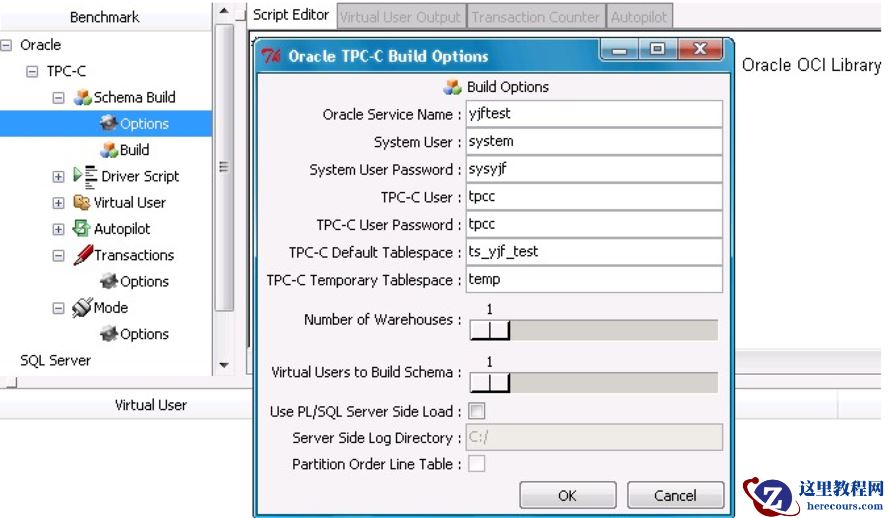Cancel the Build Options dialog
The image size is (889, 518).
point(675,495)
